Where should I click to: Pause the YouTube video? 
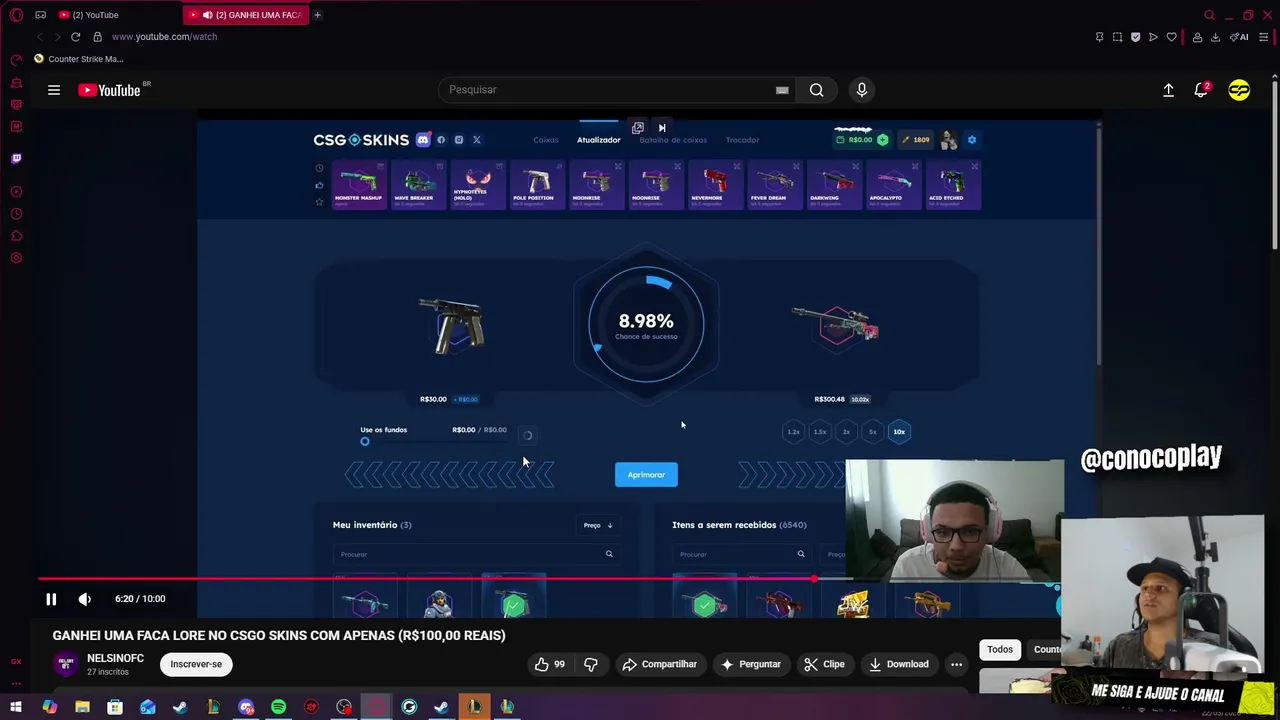pyautogui.click(x=51, y=599)
